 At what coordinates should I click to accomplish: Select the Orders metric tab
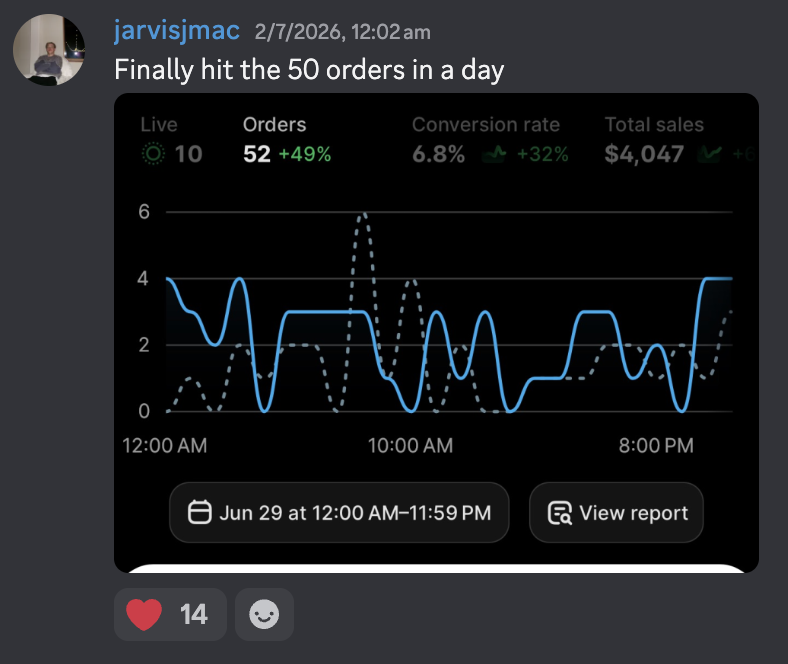click(287, 140)
